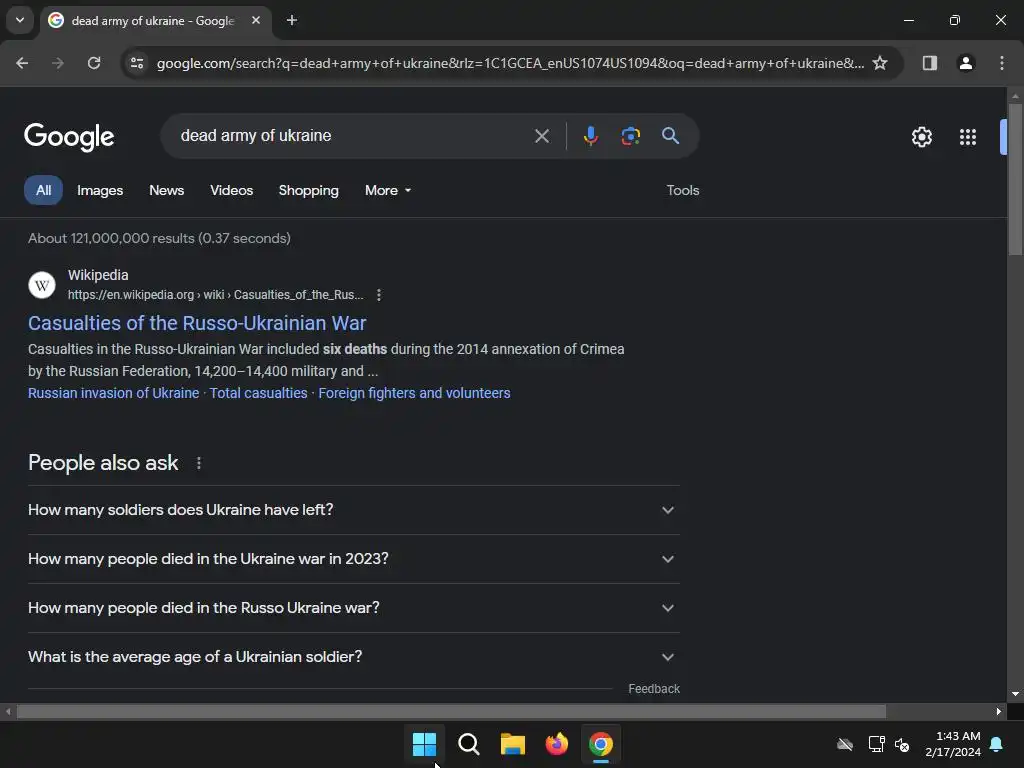Open the tab search dropdown arrow

point(20,20)
